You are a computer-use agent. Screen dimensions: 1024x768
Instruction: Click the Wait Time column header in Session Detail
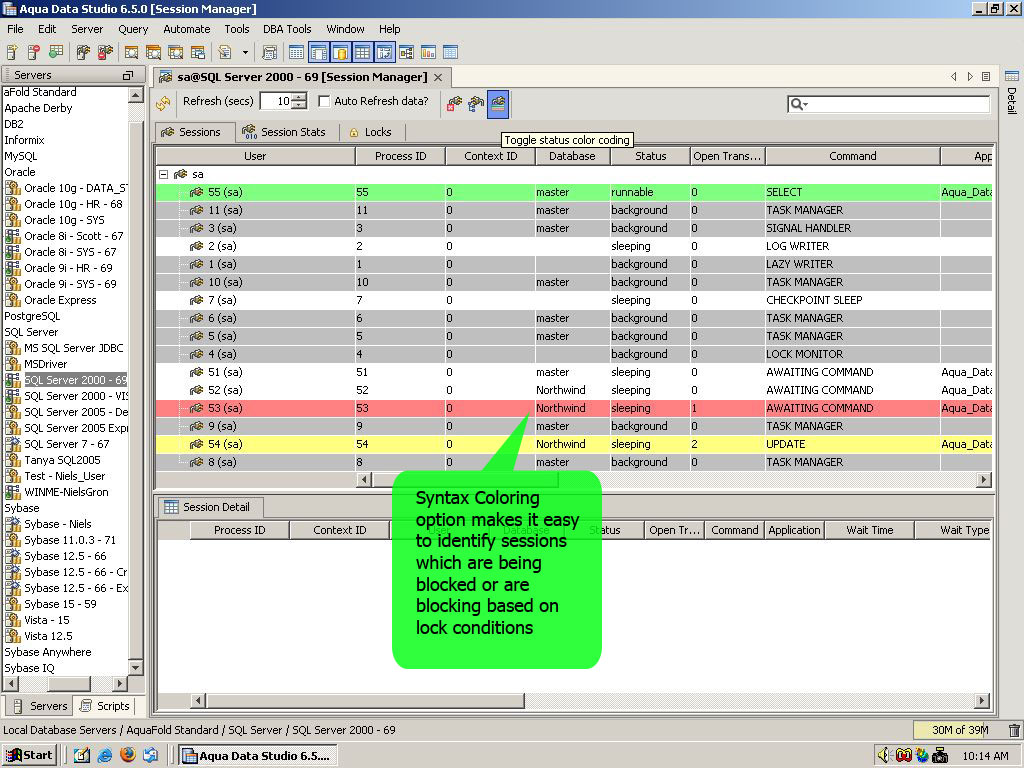[x=870, y=530]
